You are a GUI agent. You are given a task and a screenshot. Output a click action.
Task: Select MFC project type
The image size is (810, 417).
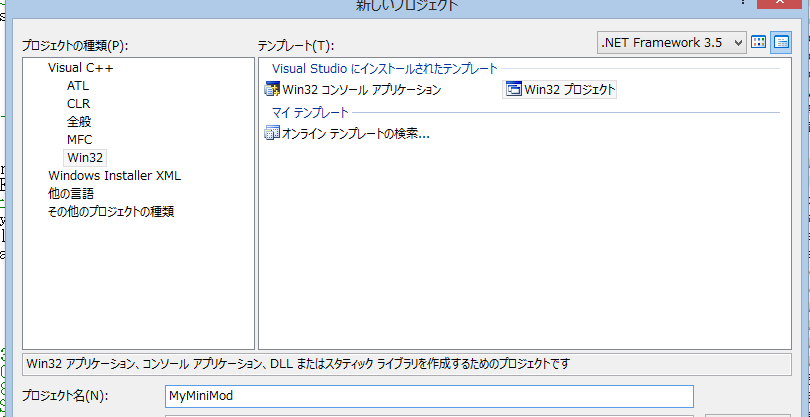(79, 140)
